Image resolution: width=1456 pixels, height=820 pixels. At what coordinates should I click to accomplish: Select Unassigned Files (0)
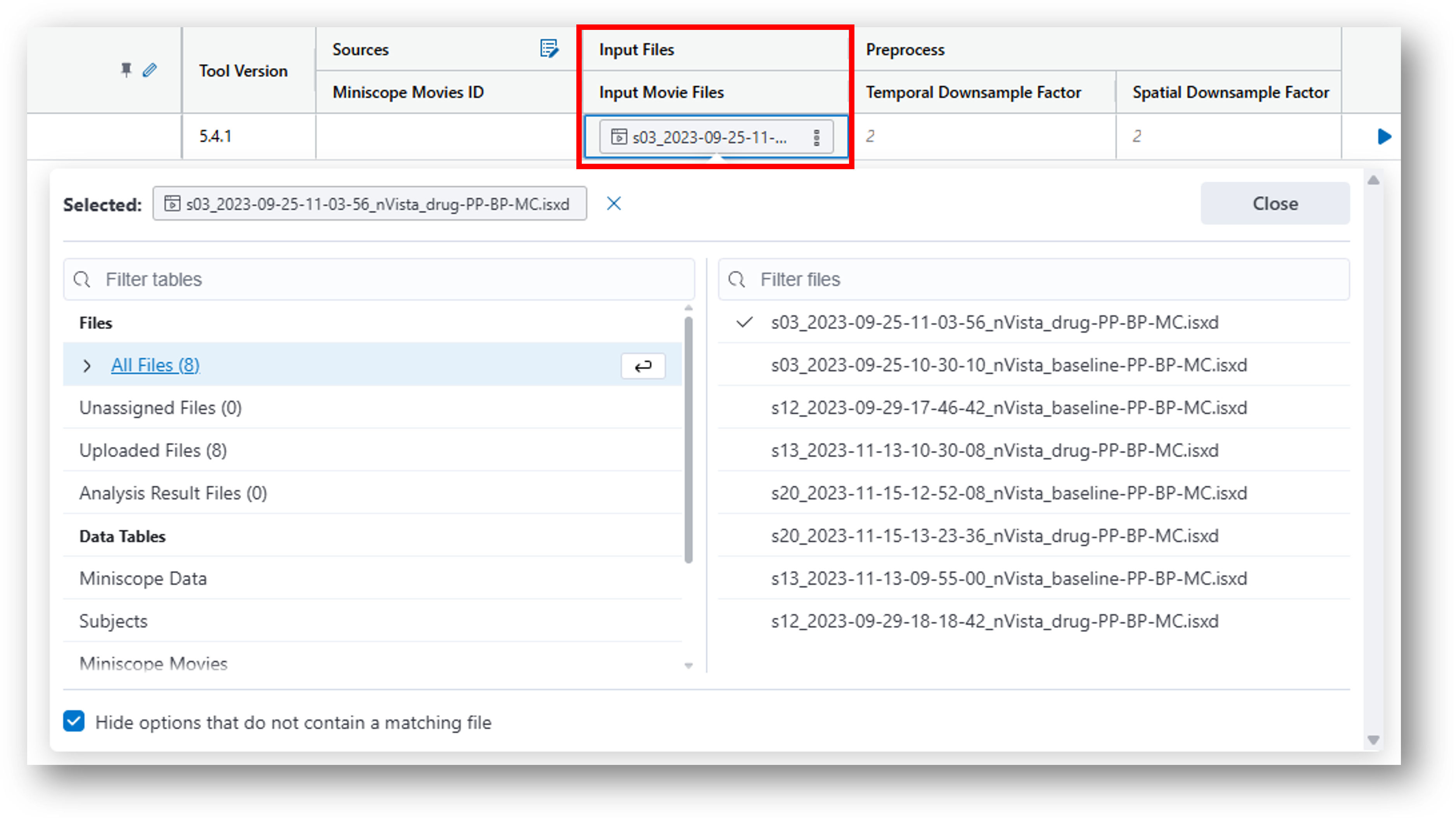click(x=372, y=408)
